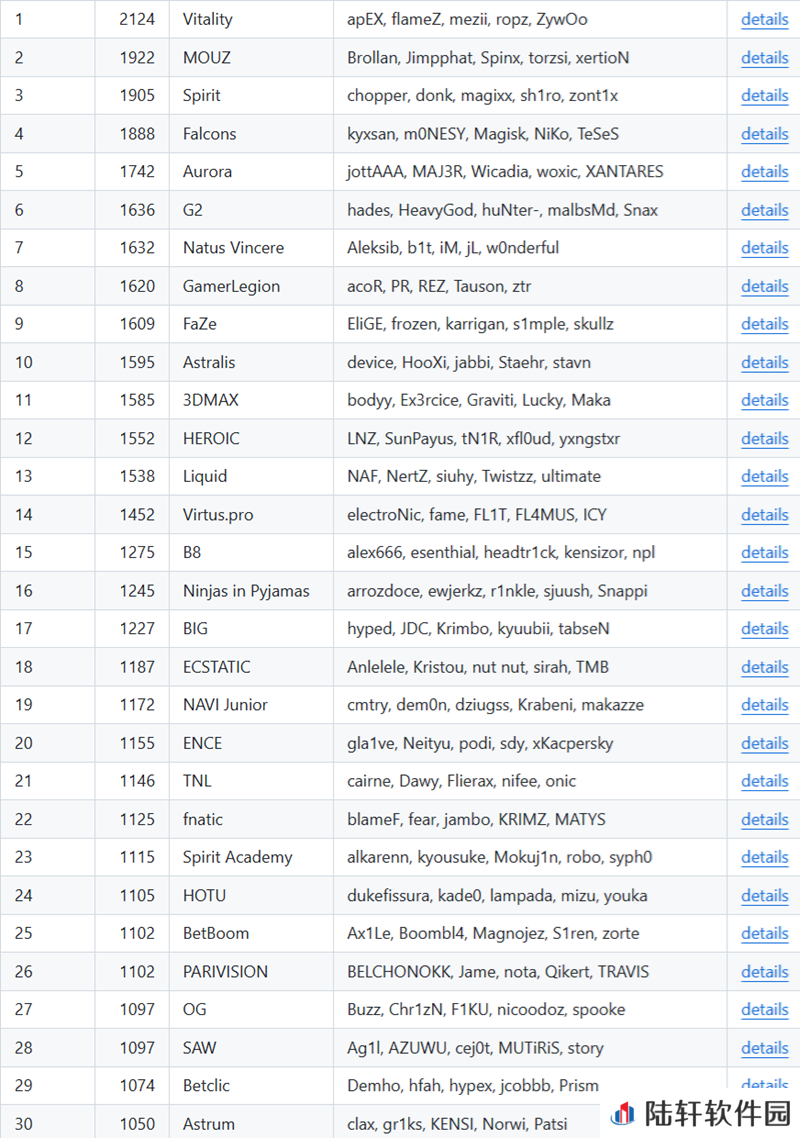800x1138 pixels.
Task: Select team name GamerLegion
Action: tap(232, 287)
